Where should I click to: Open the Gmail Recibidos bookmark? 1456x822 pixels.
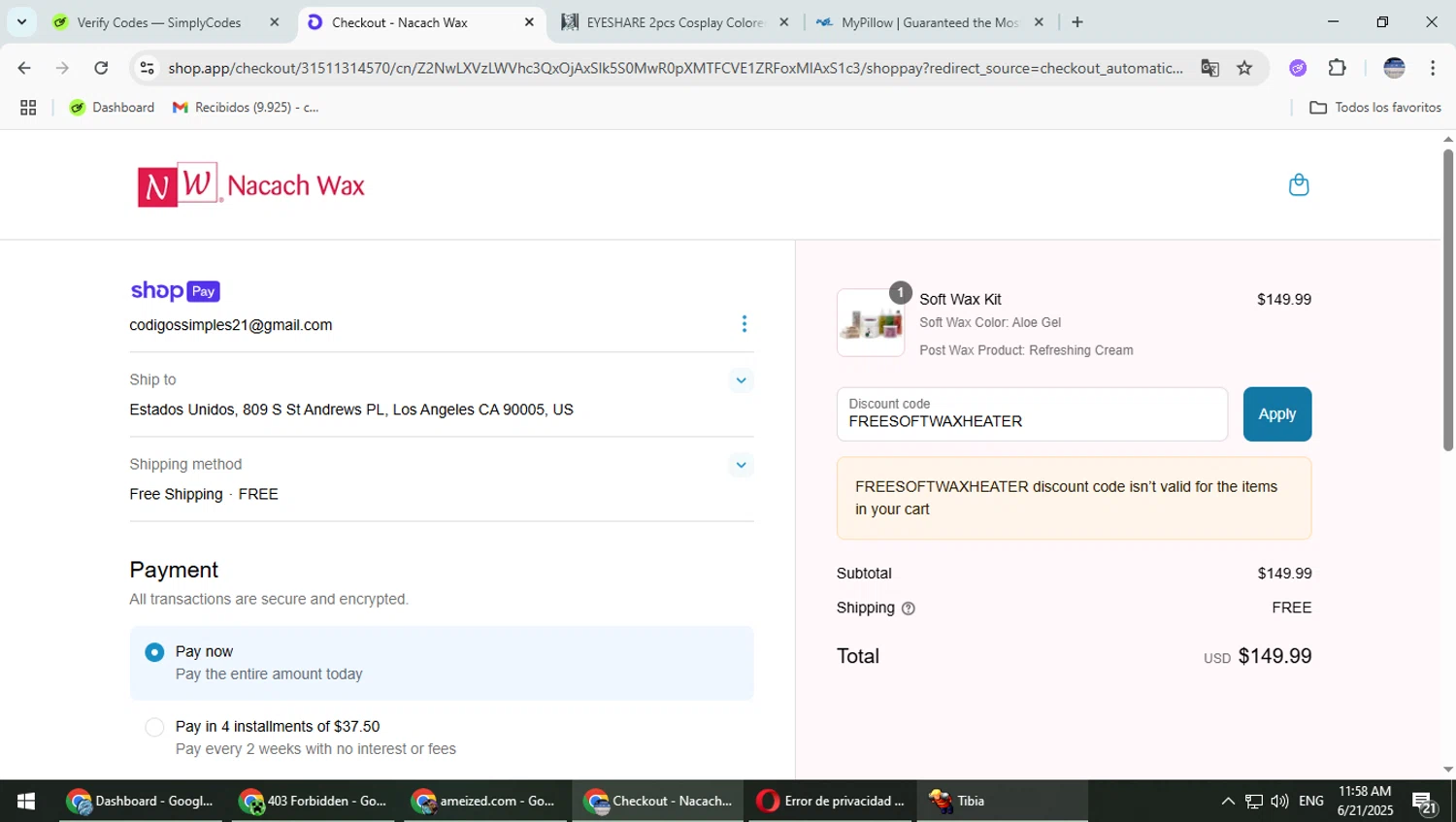(246, 108)
